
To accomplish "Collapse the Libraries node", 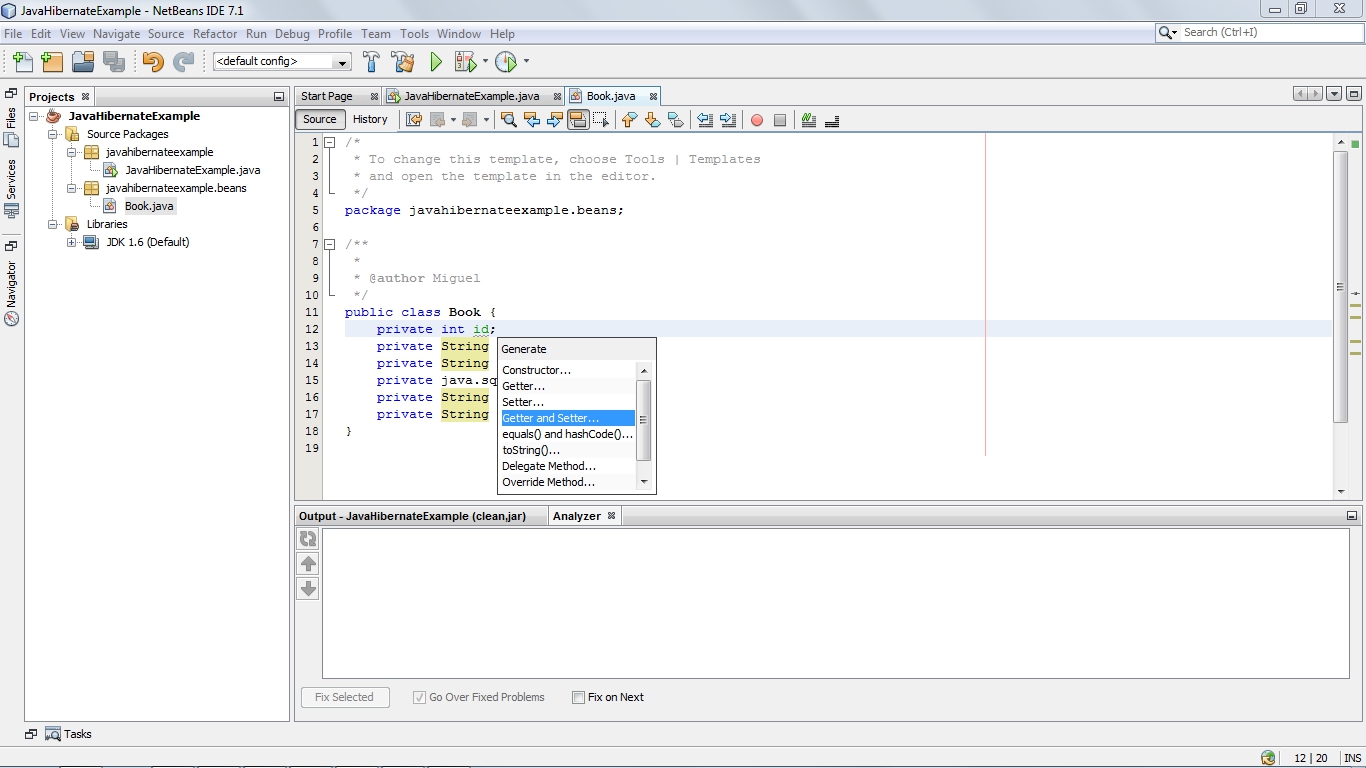I will point(53,224).
